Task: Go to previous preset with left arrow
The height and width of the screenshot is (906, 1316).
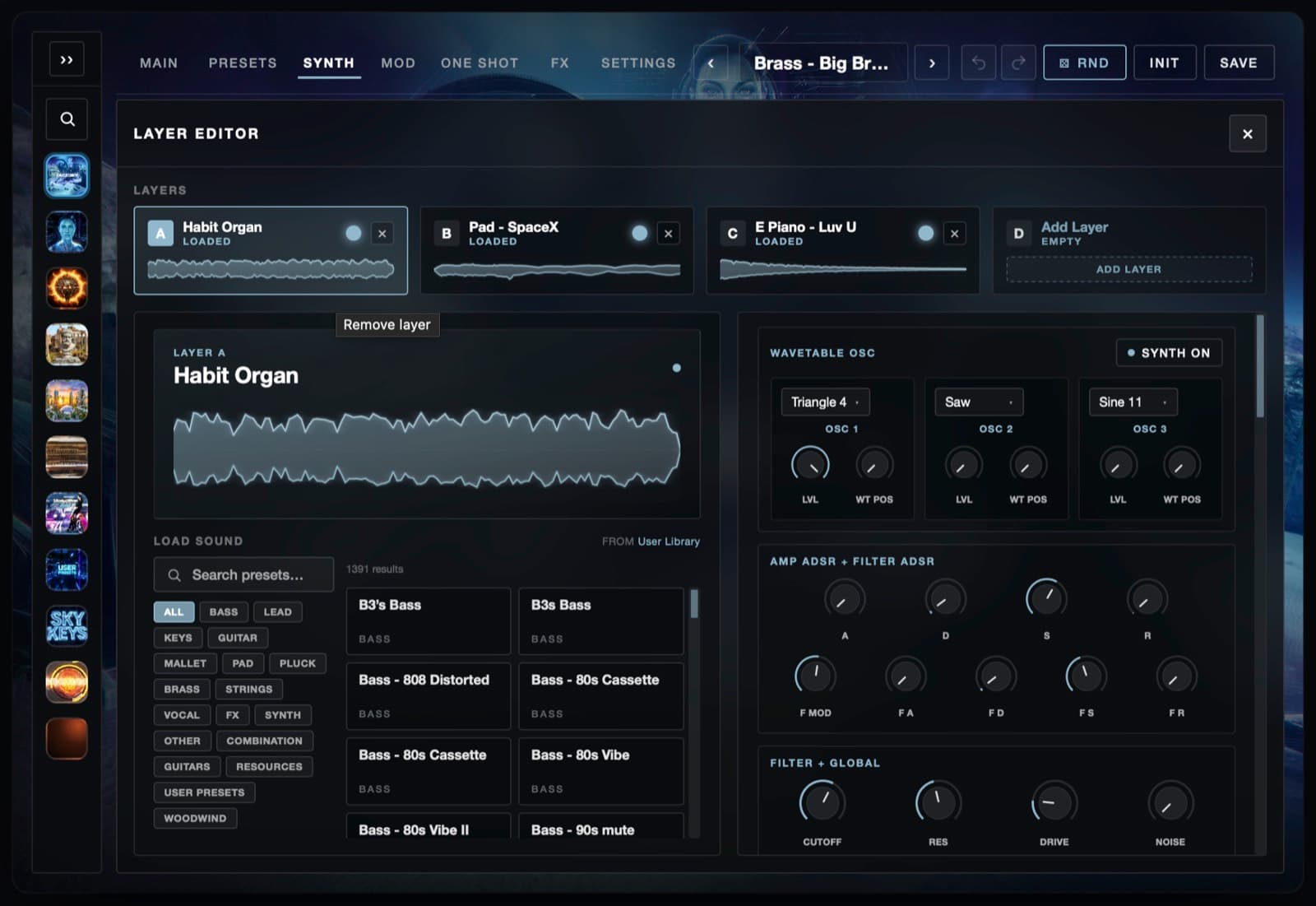Action: [711, 63]
